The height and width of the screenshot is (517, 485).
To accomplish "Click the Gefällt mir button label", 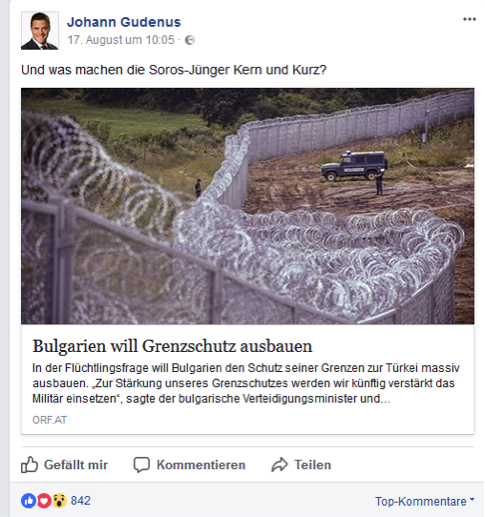I will [76, 465].
